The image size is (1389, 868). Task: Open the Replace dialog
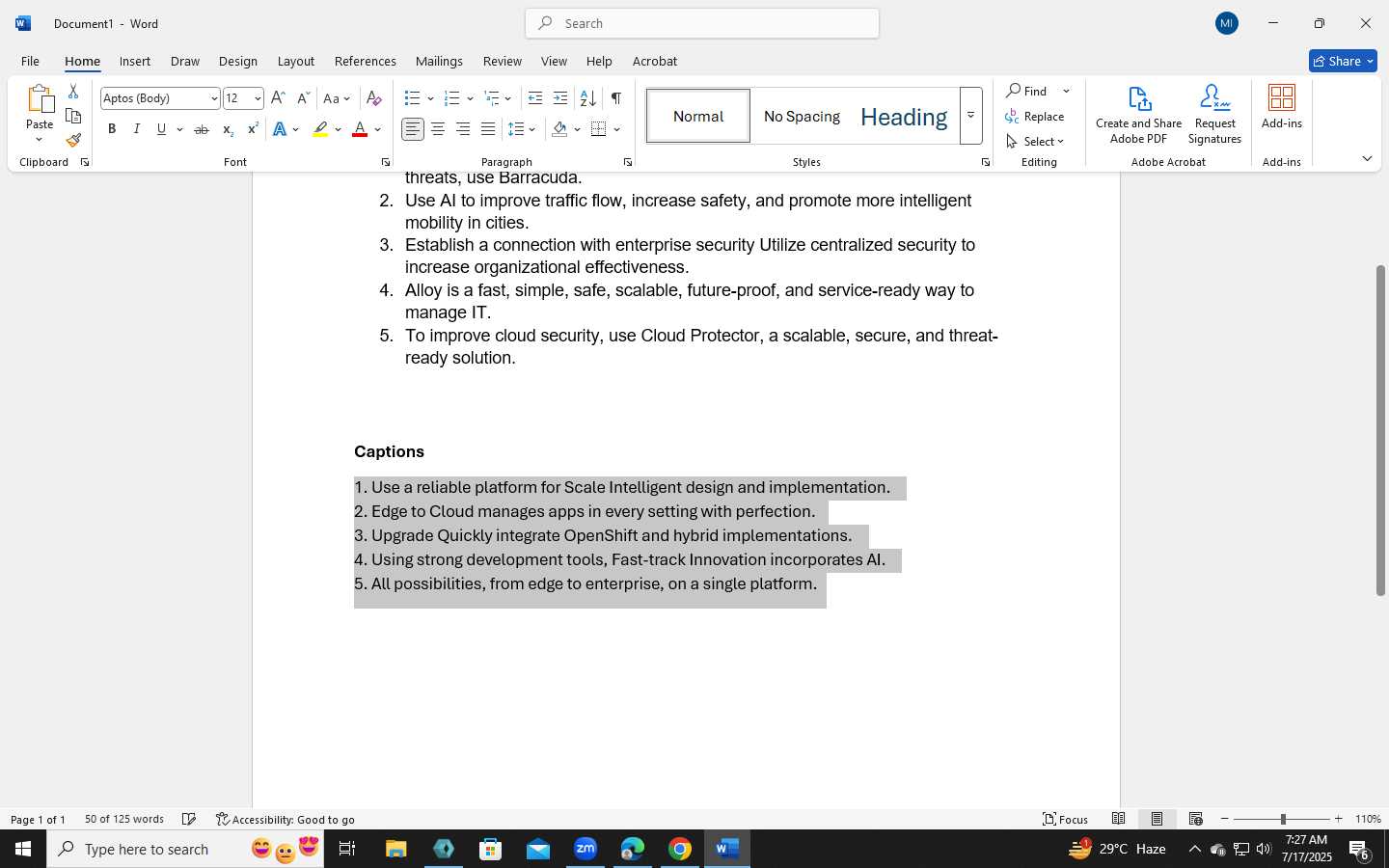(x=1035, y=116)
